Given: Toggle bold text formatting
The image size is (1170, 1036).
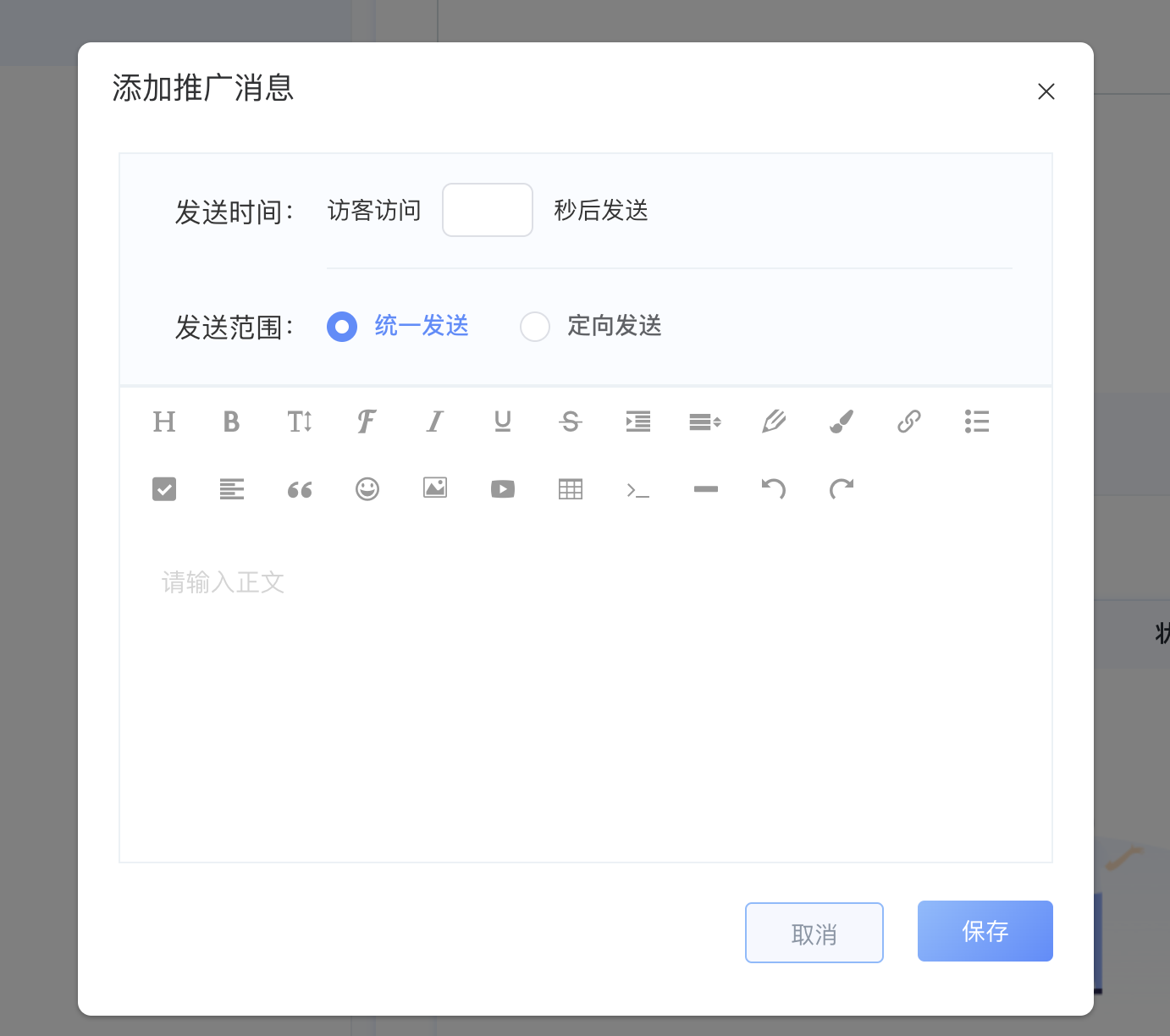Looking at the screenshot, I should pos(231,422).
